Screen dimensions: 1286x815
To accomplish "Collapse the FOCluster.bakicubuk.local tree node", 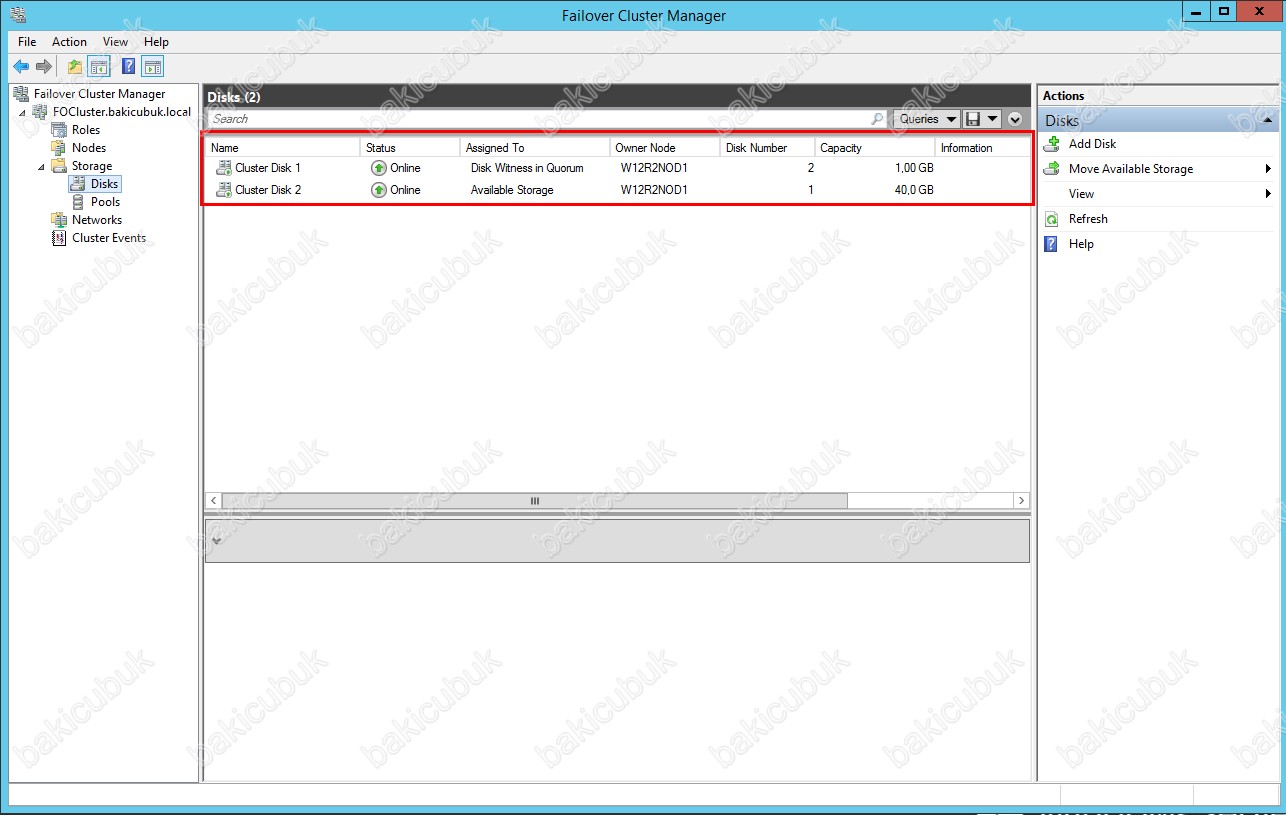I will click(23, 113).
